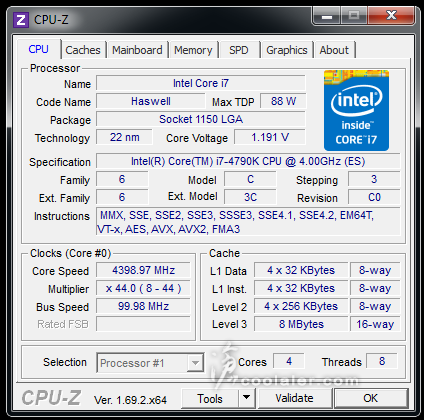This screenshot has height=420, width=424.
Task: Click the OK button
Action: pyautogui.click(x=371, y=398)
